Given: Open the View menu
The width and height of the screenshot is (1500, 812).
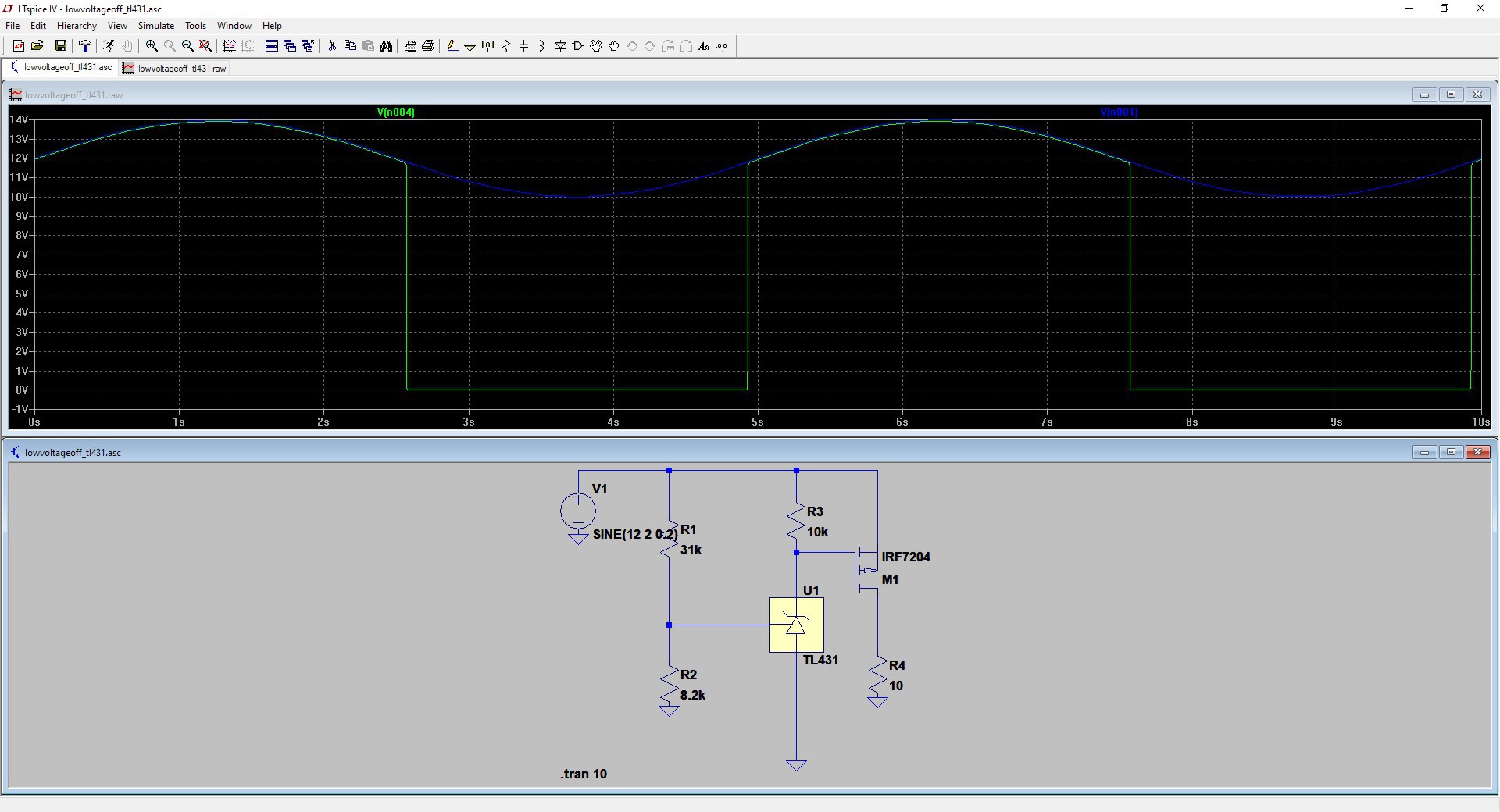Looking at the screenshot, I should pos(117,26).
